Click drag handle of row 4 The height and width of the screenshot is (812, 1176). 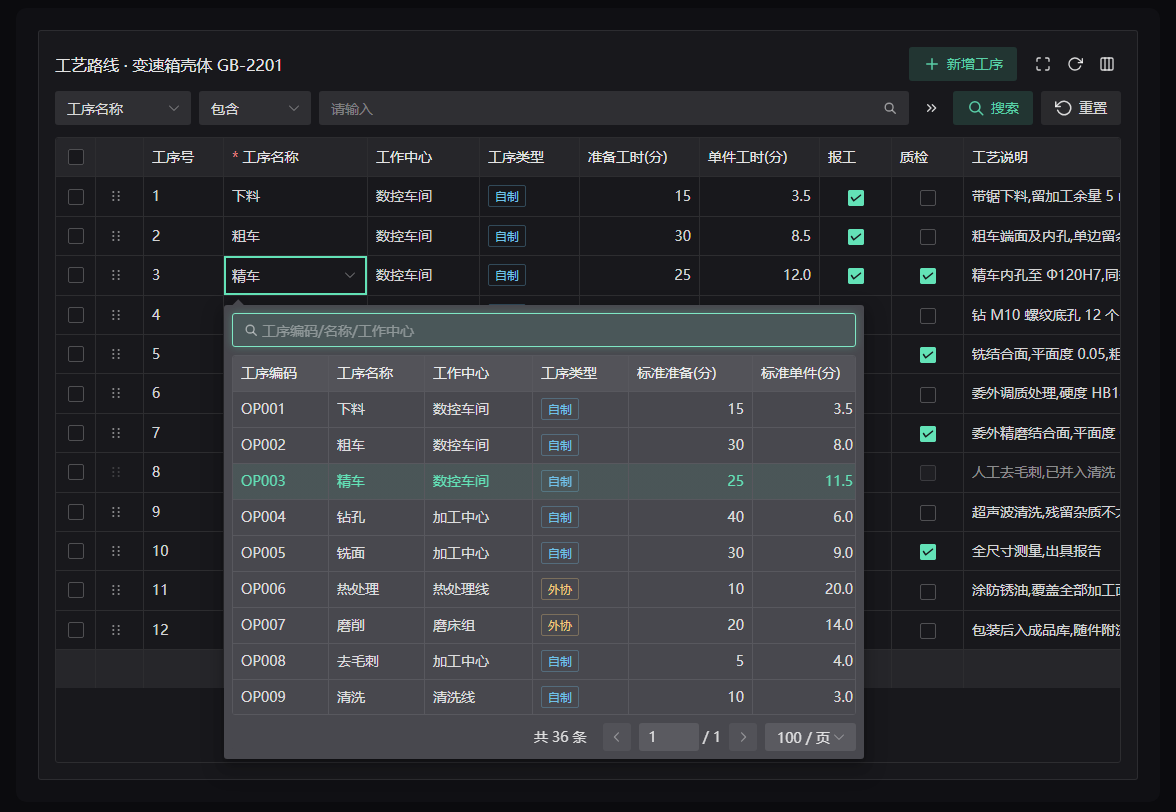(116, 315)
